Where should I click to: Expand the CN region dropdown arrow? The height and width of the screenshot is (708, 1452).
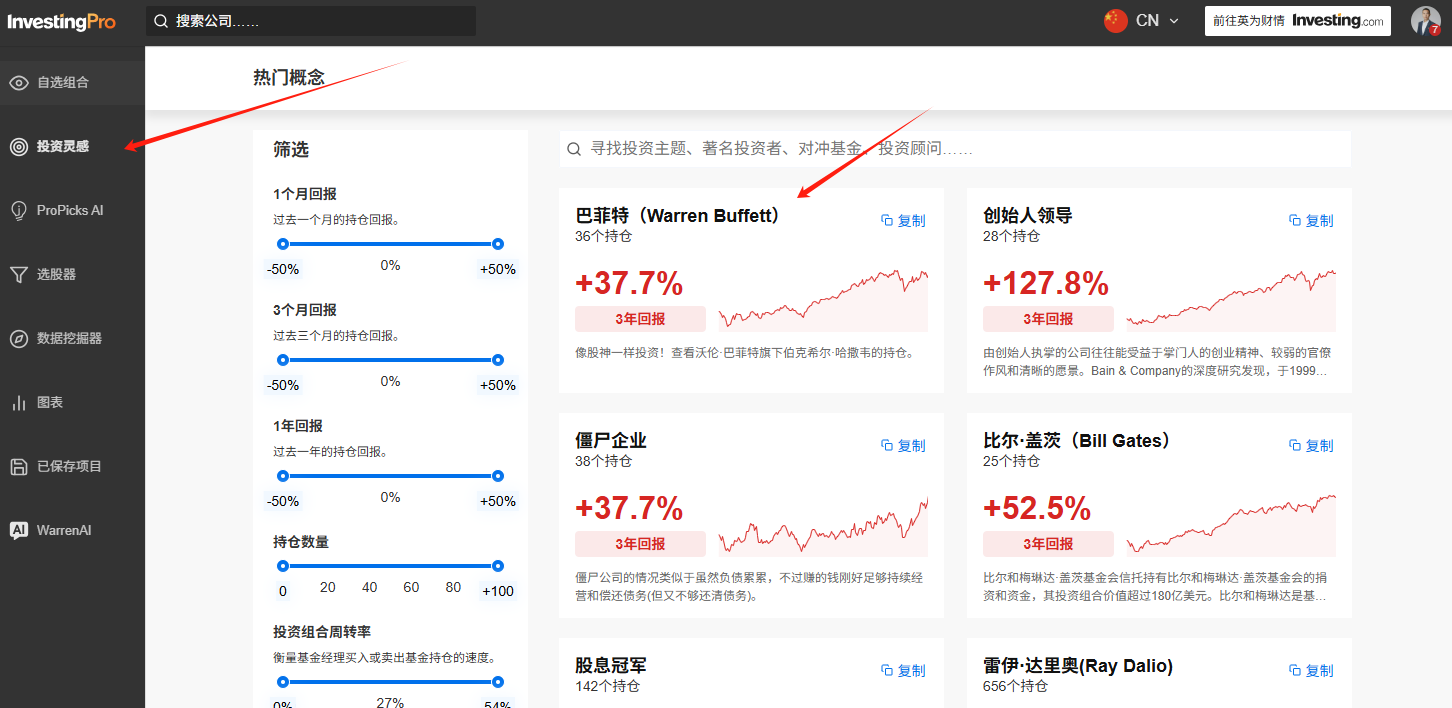(1174, 21)
